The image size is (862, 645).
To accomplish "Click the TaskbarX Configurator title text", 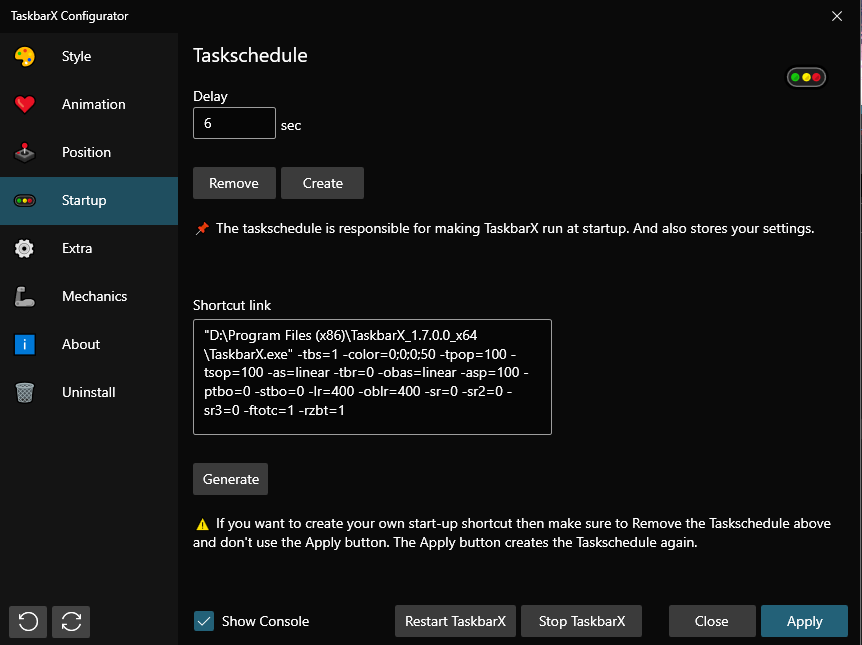I will (69, 16).
